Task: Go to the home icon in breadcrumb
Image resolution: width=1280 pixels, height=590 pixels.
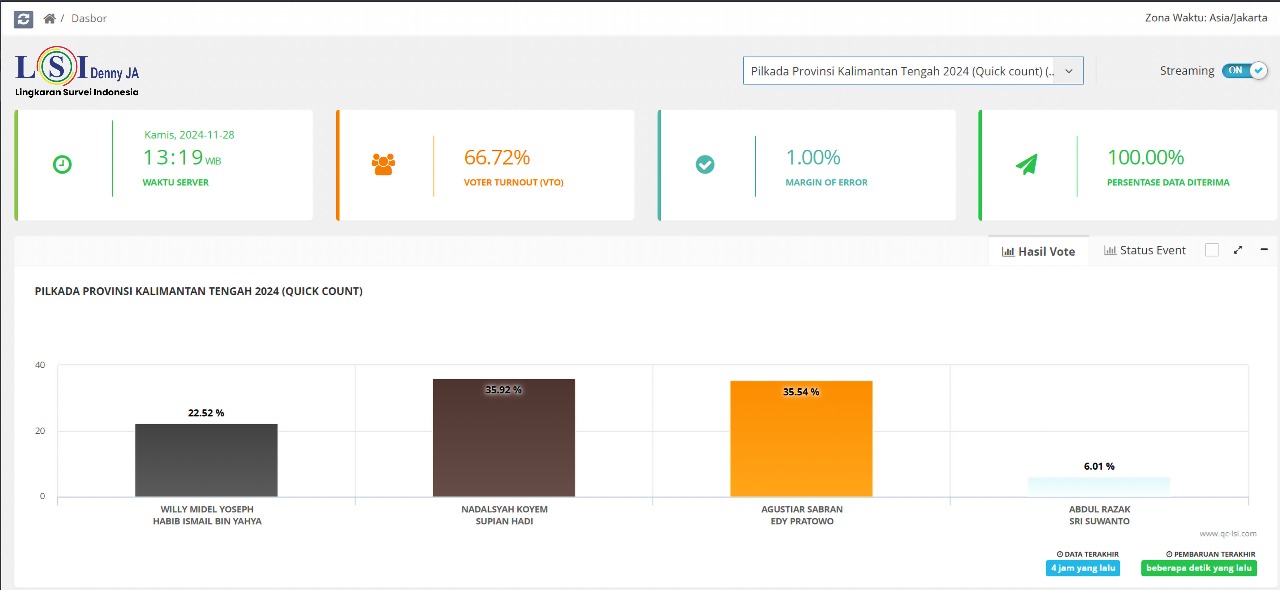Action: click(x=49, y=18)
